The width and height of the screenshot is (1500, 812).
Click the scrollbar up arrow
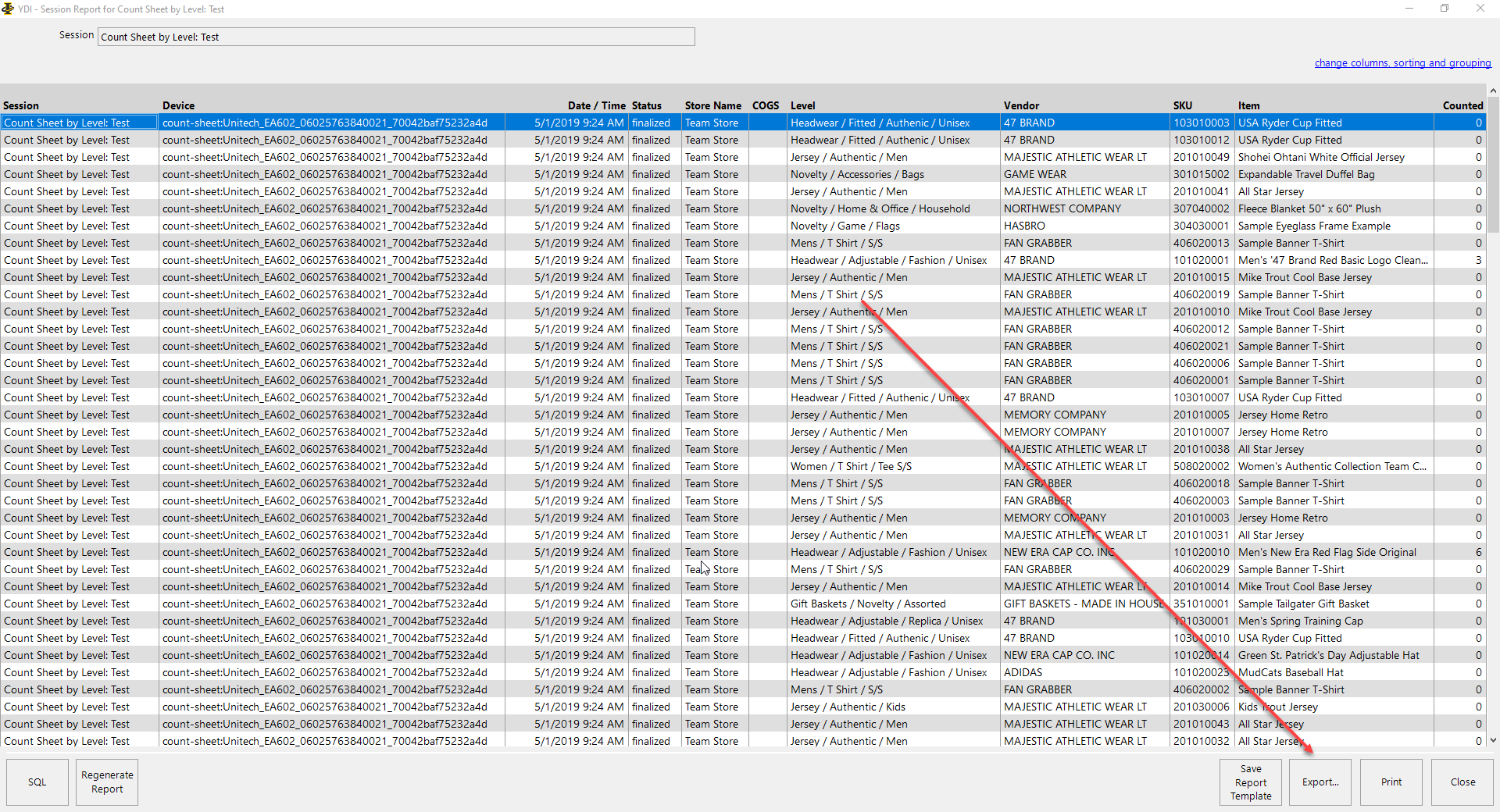pos(1493,91)
